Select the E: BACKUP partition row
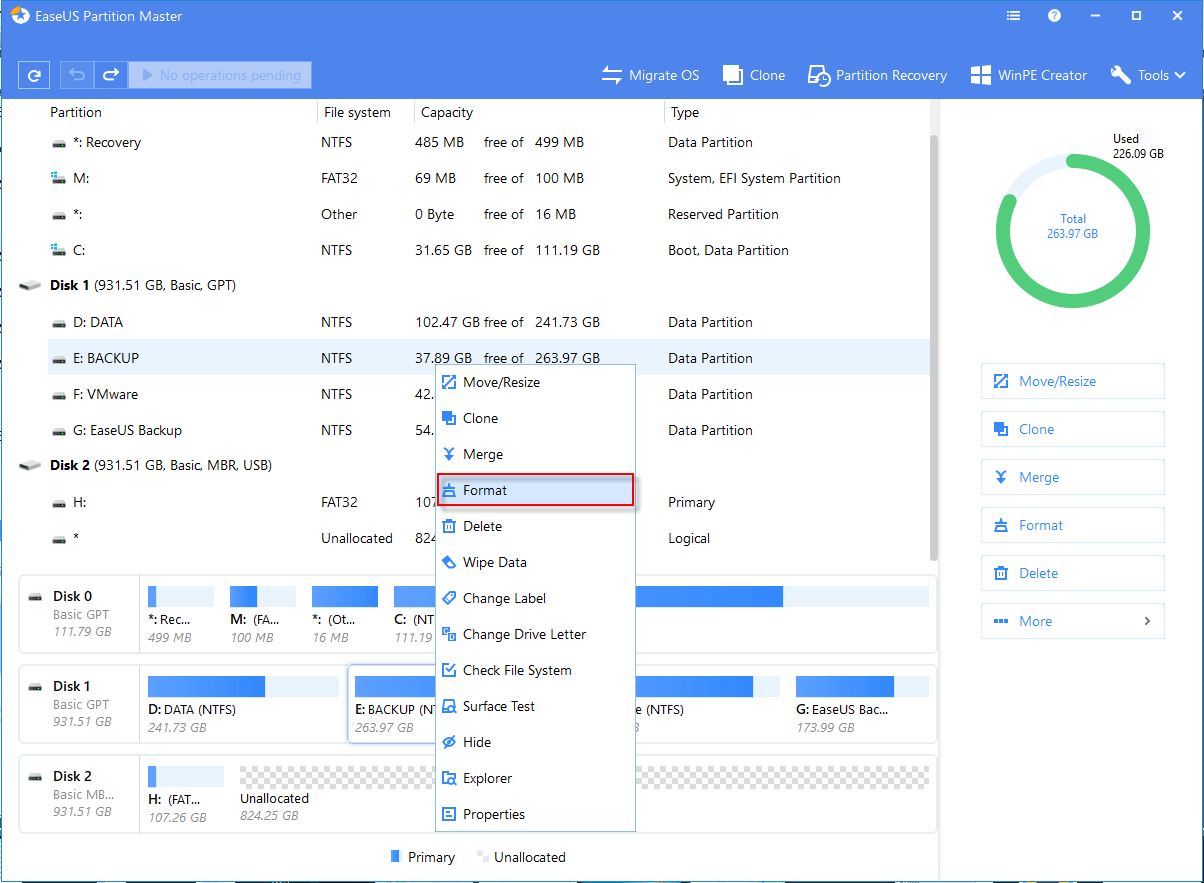Screen dimensions: 1204x883 tap(488, 358)
